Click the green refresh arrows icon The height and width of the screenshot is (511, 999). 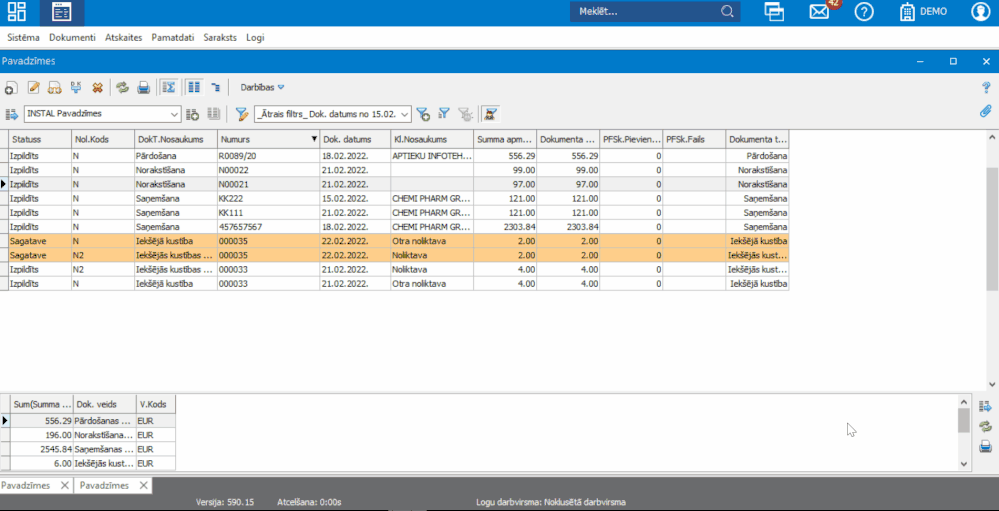pos(122,88)
